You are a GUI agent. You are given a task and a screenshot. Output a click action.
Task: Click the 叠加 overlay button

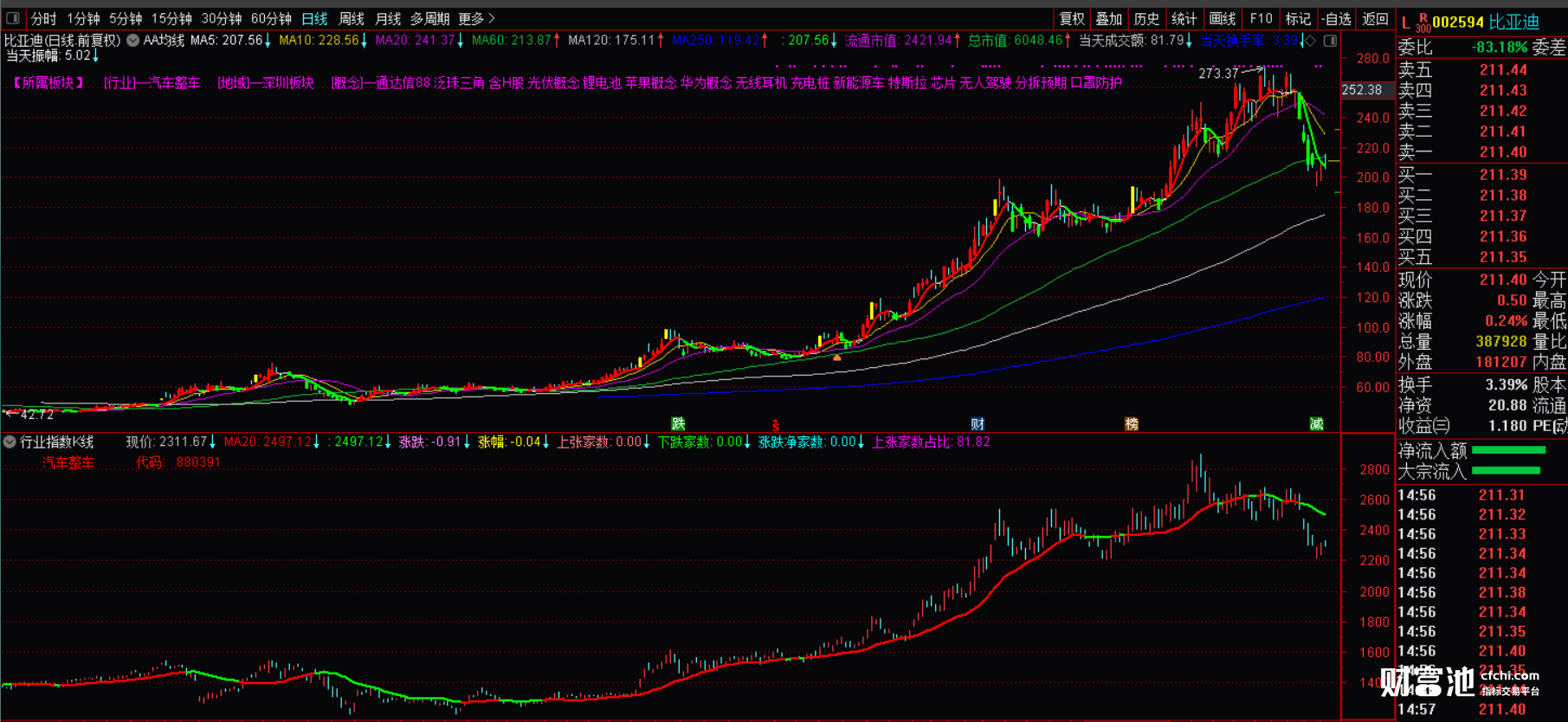1109,18
